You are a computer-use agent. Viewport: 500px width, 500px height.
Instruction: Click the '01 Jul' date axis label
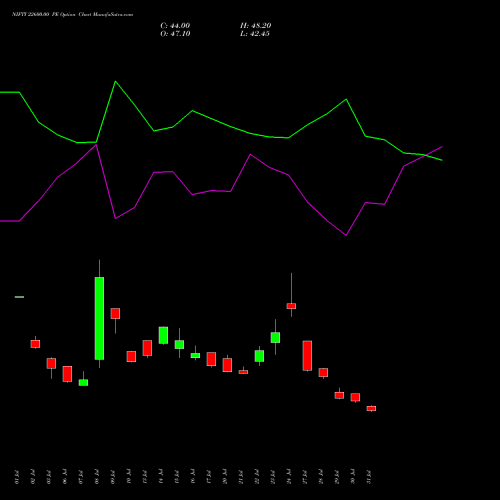click(x=17, y=477)
